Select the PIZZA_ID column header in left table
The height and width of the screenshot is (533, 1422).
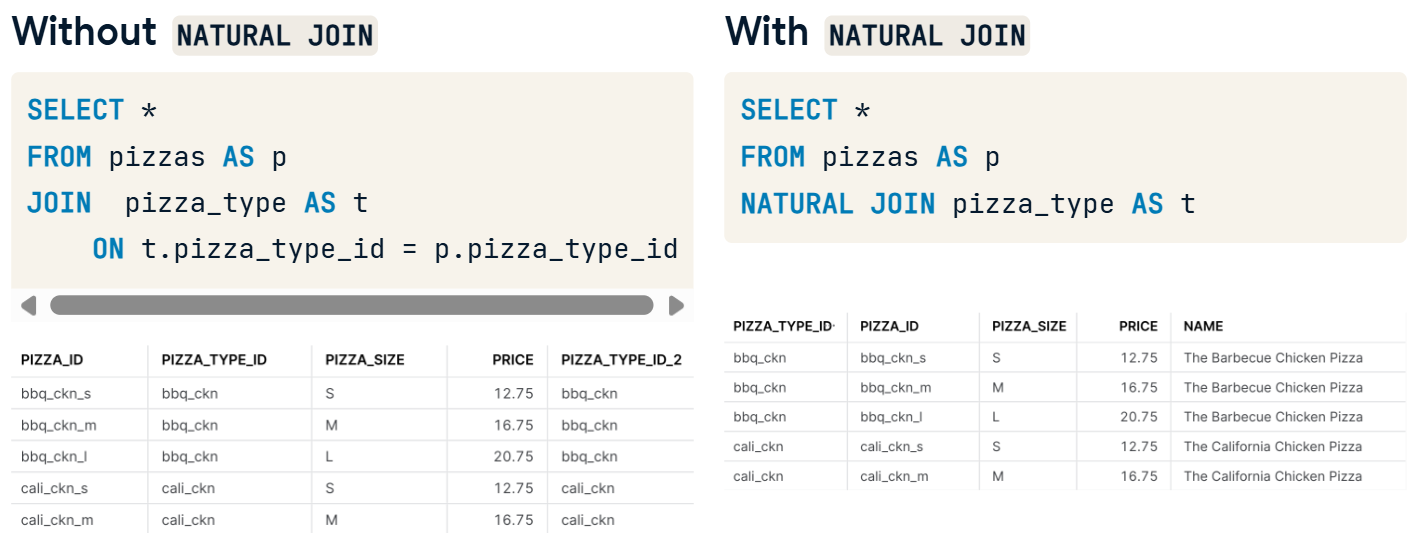click(x=52, y=360)
